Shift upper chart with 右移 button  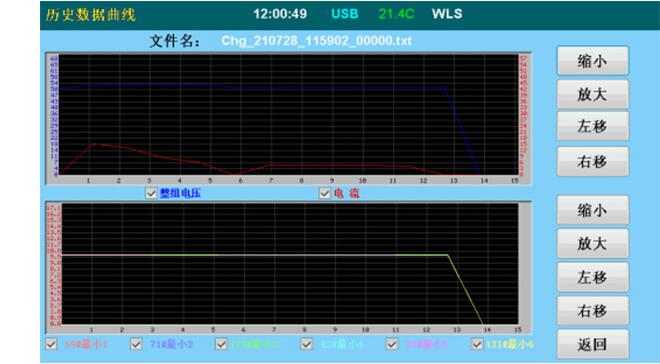[x=593, y=162]
